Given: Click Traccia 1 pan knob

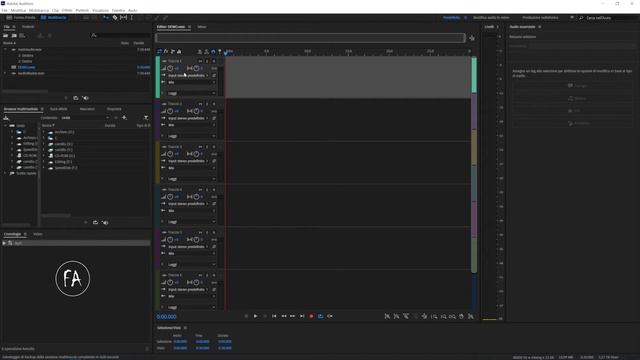Looking at the screenshot, I should [x=196, y=68].
